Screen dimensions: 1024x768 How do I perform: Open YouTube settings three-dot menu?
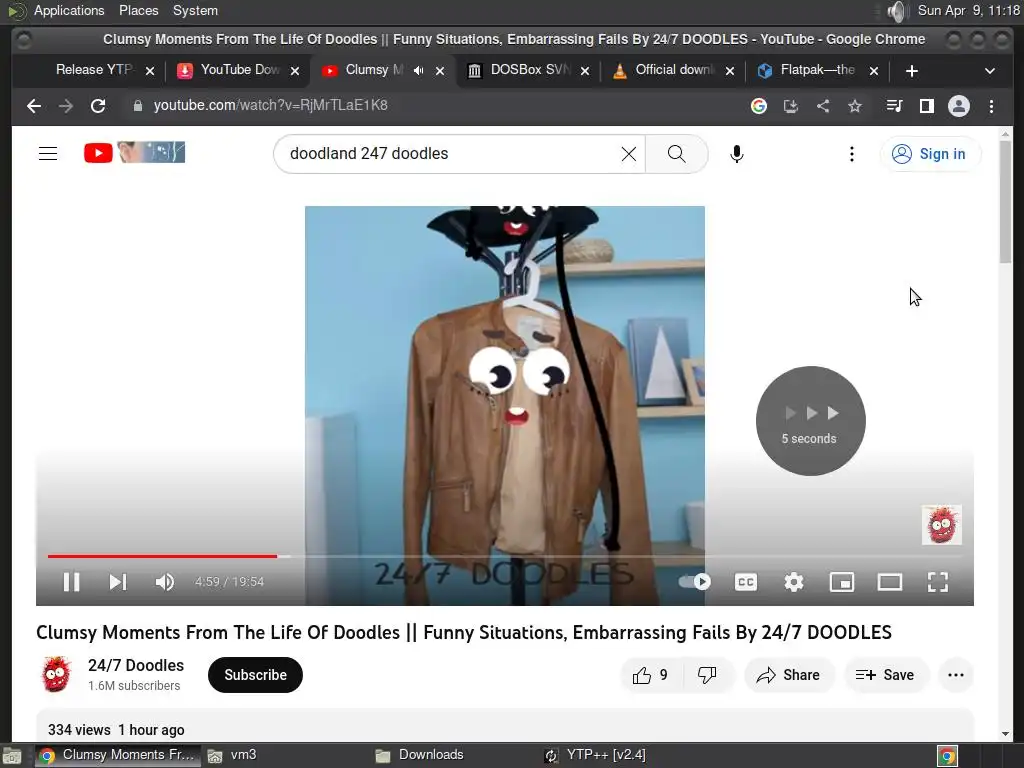coord(852,153)
